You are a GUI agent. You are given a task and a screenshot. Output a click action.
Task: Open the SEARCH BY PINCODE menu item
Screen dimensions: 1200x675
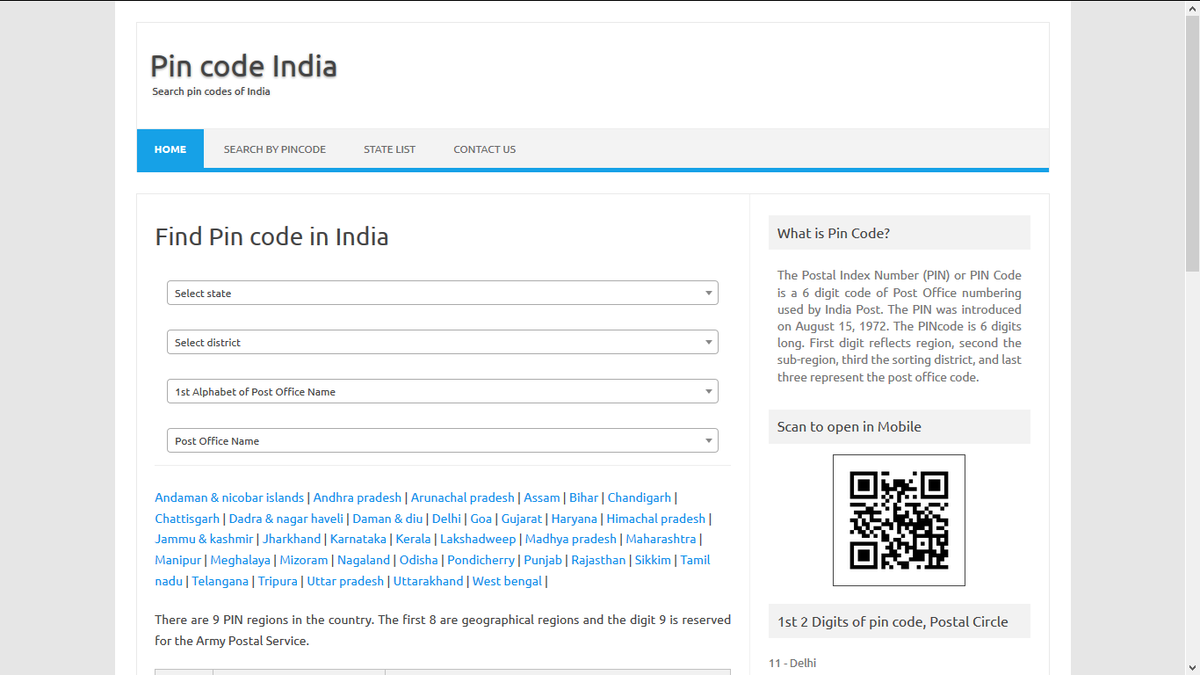tap(275, 149)
